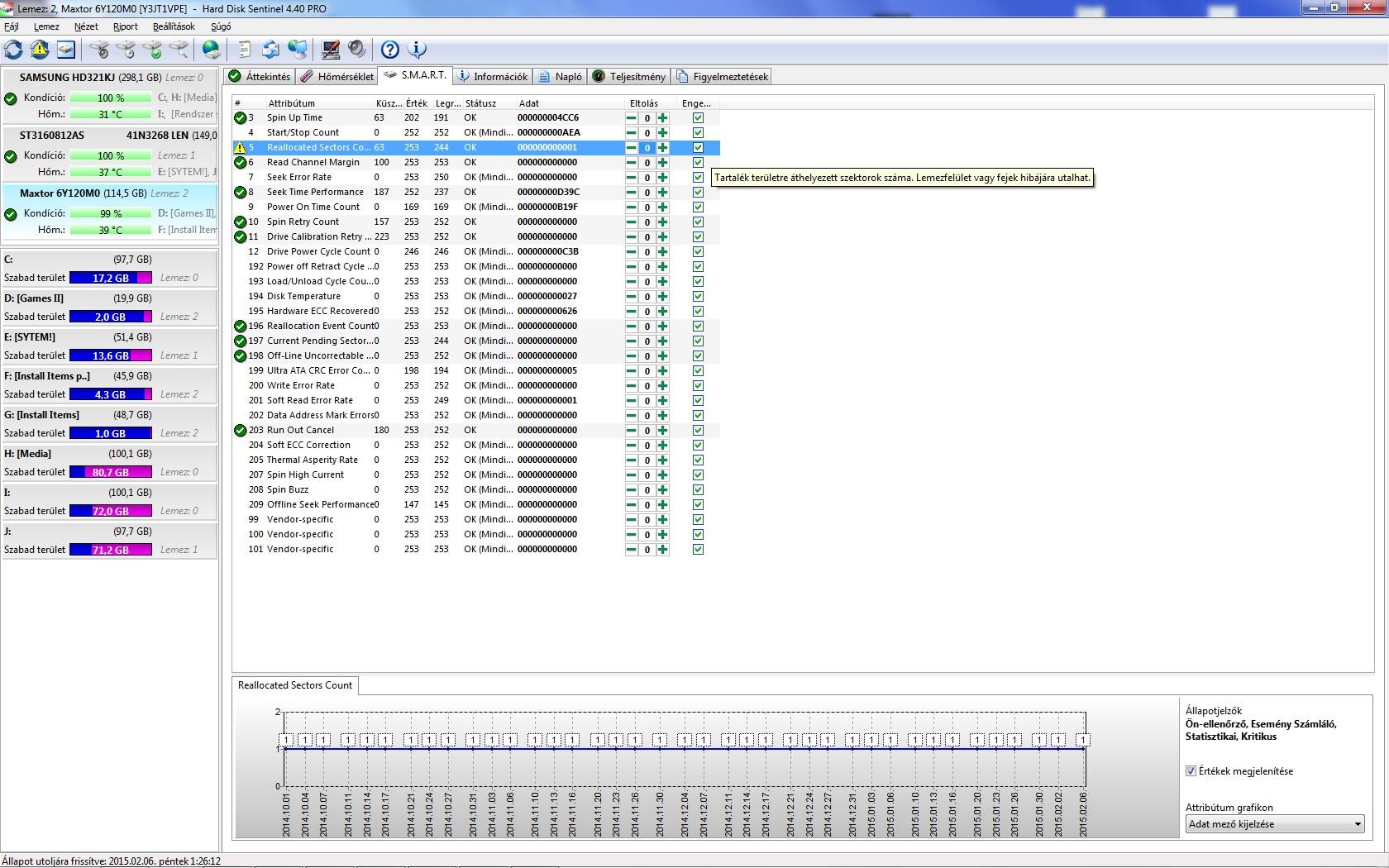Viewport: 1389px width, 868px height.
Task: Click the plus offset icon for Spin Buzz
Action: tap(662, 490)
